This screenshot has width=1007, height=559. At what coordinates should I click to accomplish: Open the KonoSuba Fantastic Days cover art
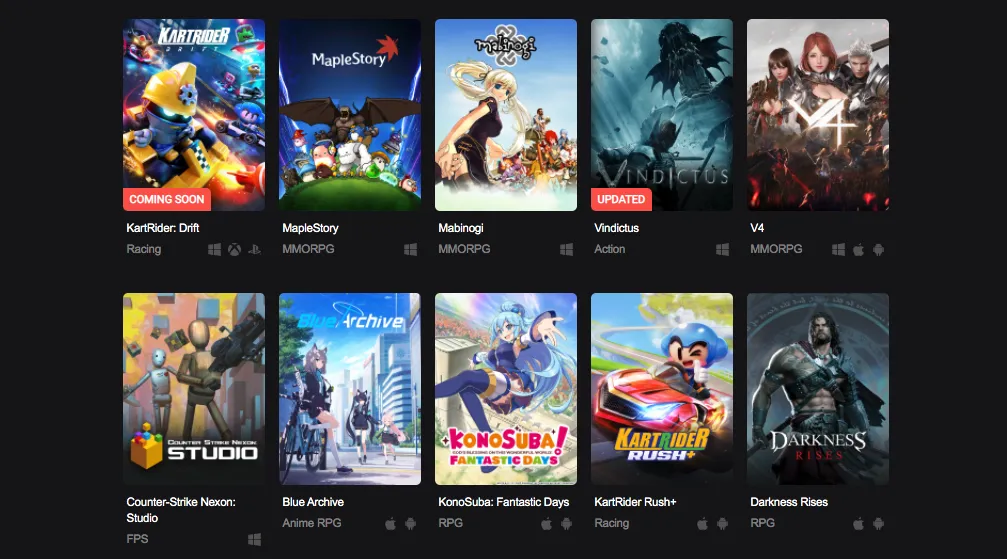click(x=506, y=389)
